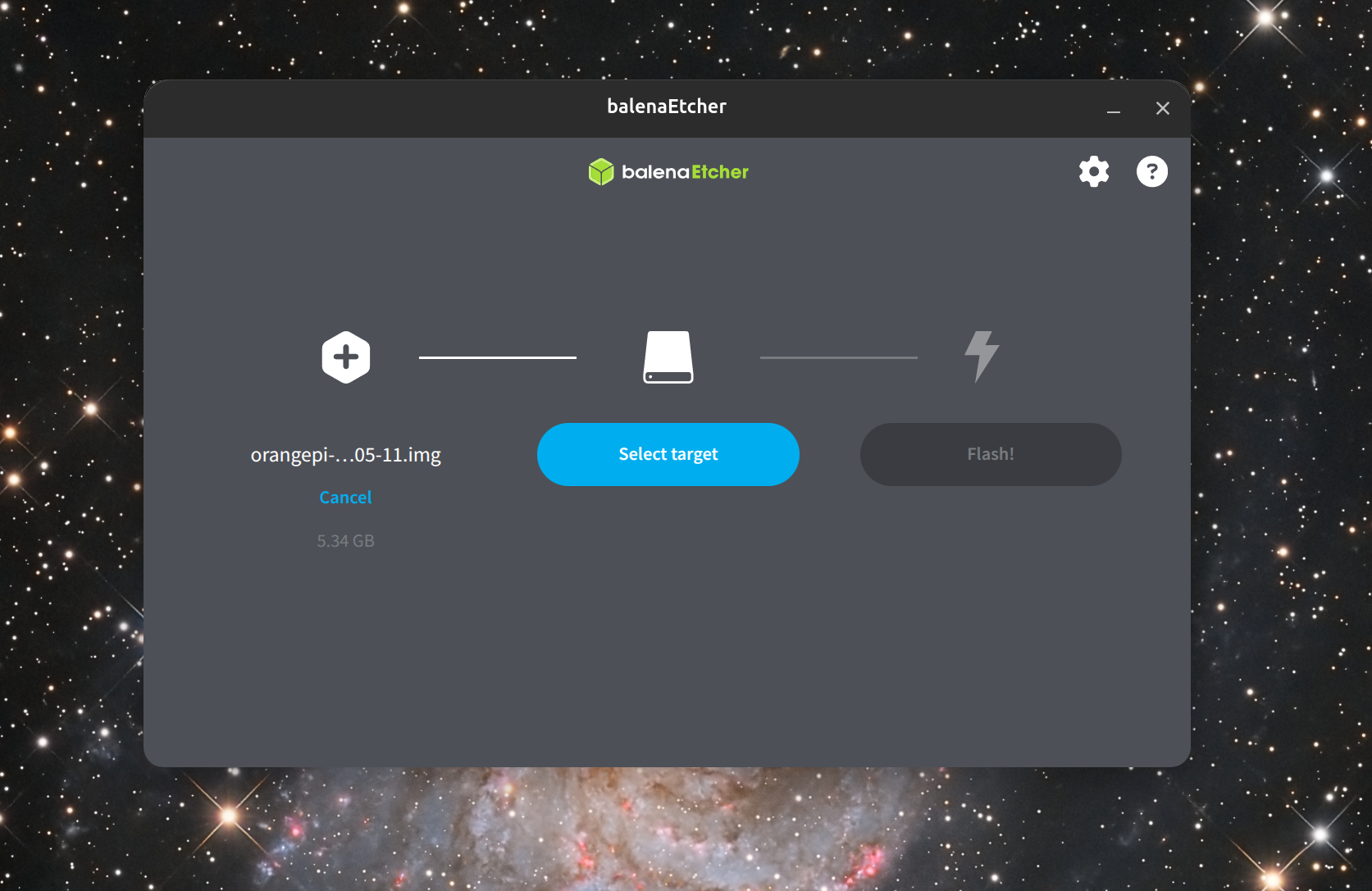1372x891 pixels.
Task: Click the flash lightning bolt icon
Action: point(981,357)
